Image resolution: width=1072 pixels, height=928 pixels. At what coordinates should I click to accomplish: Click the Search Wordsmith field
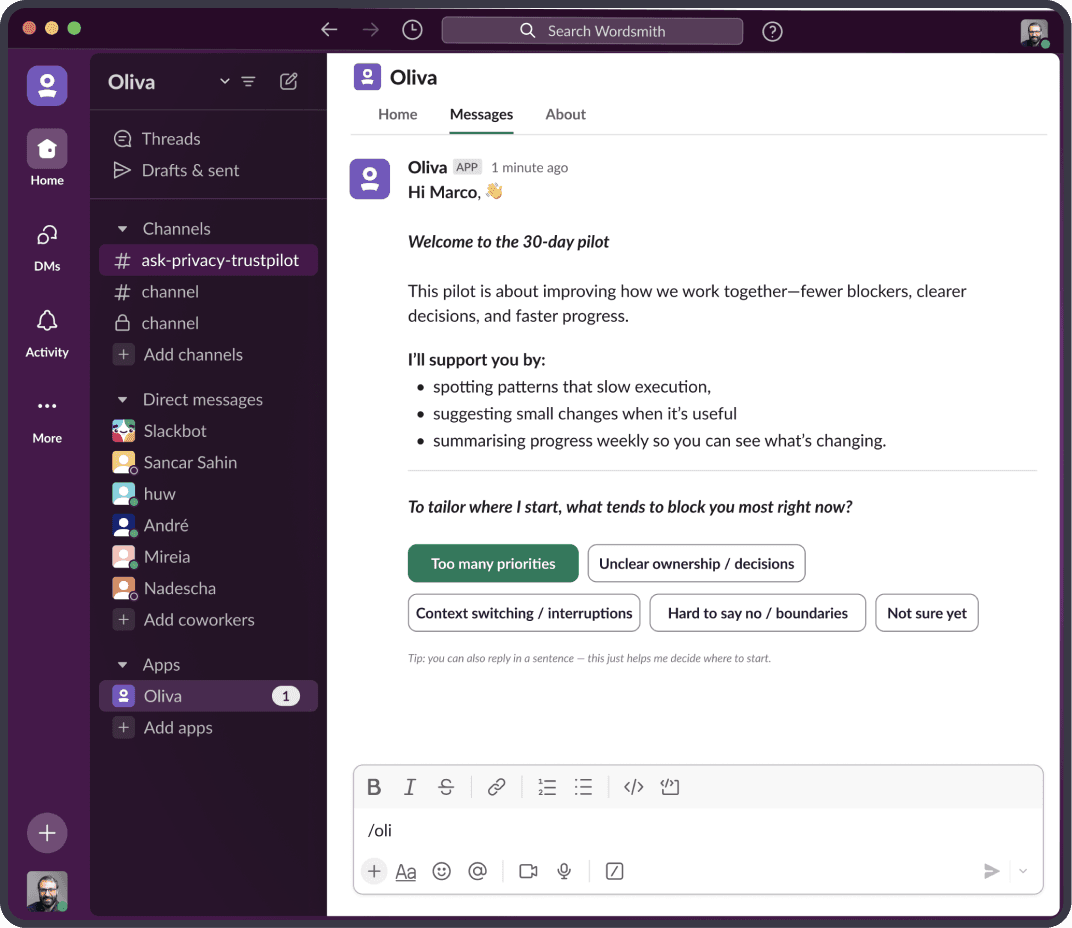[x=592, y=31]
